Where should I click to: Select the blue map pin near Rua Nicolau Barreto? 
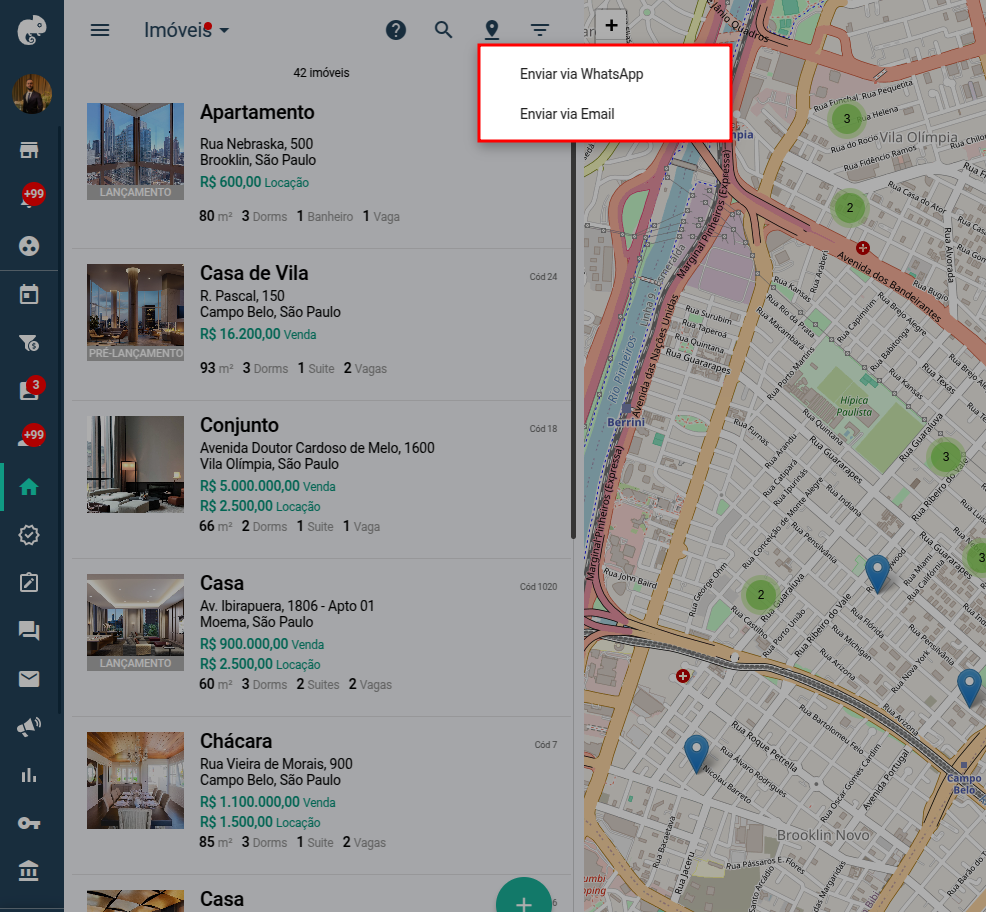[696, 754]
